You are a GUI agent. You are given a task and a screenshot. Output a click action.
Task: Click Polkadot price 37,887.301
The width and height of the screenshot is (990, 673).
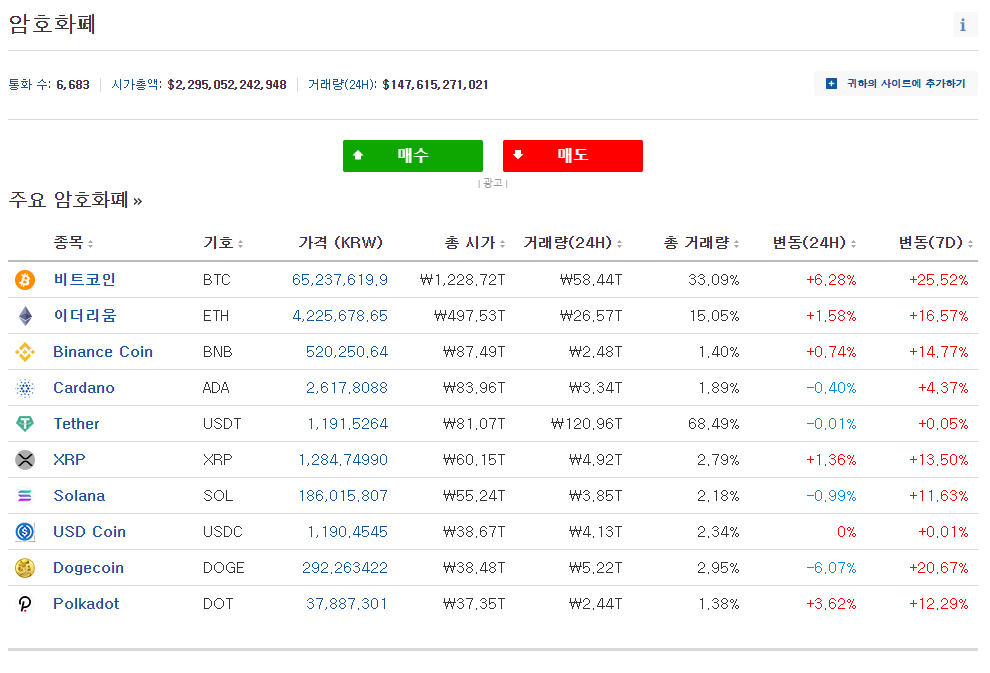pyautogui.click(x=347, y=604)
